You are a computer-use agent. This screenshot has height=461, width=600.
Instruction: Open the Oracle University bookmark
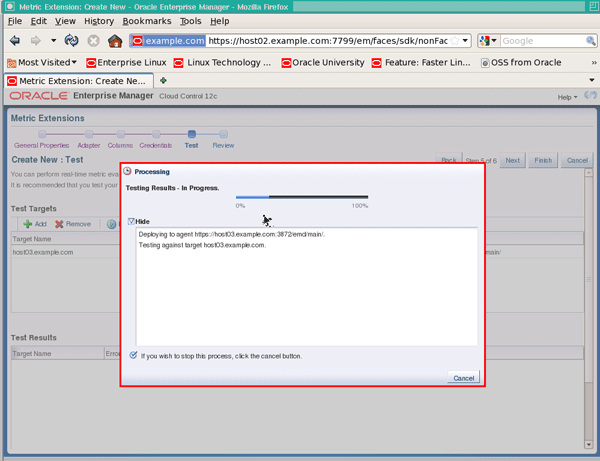(x=323, y=62)
